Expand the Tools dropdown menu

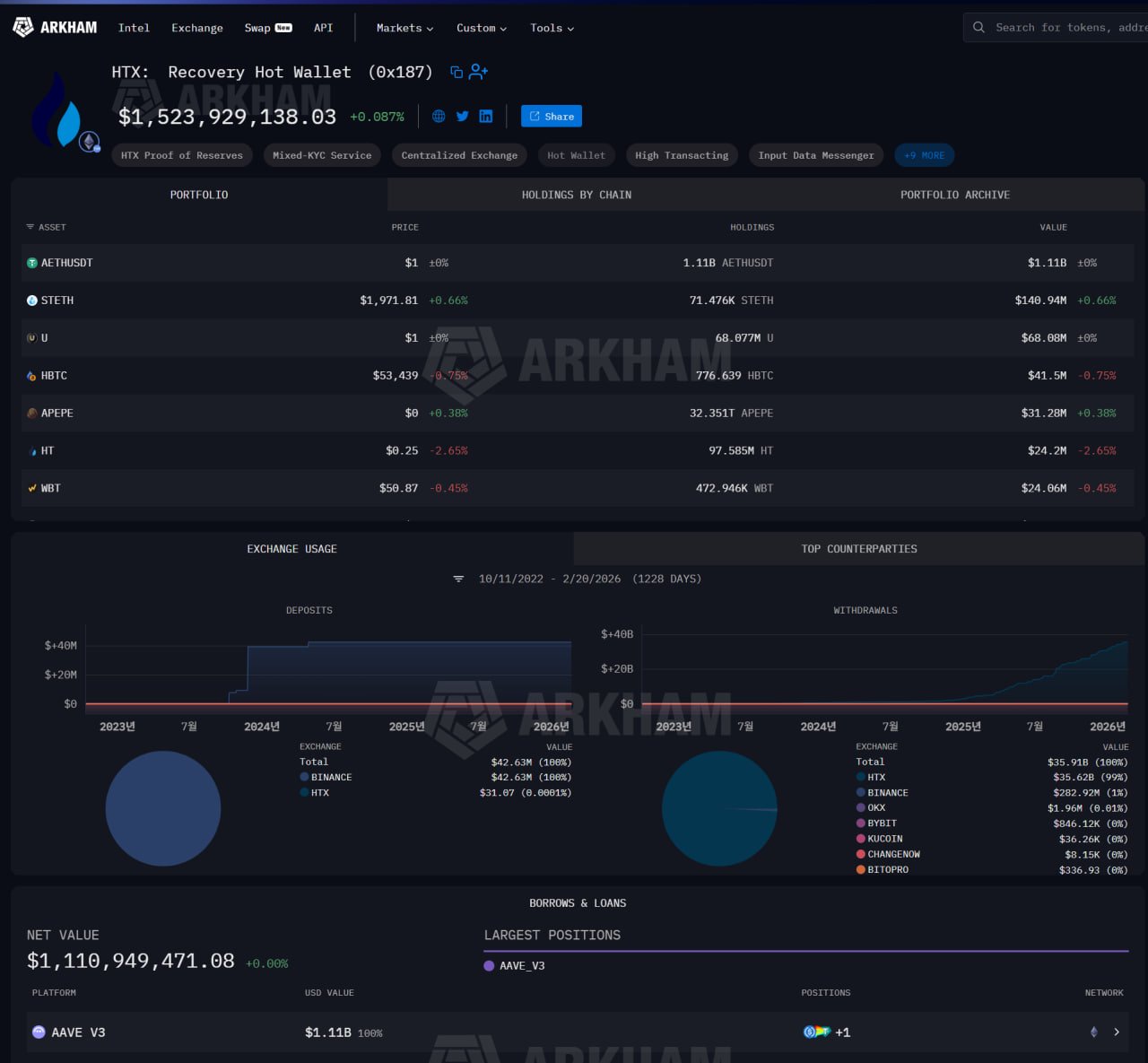pos(552,28)
